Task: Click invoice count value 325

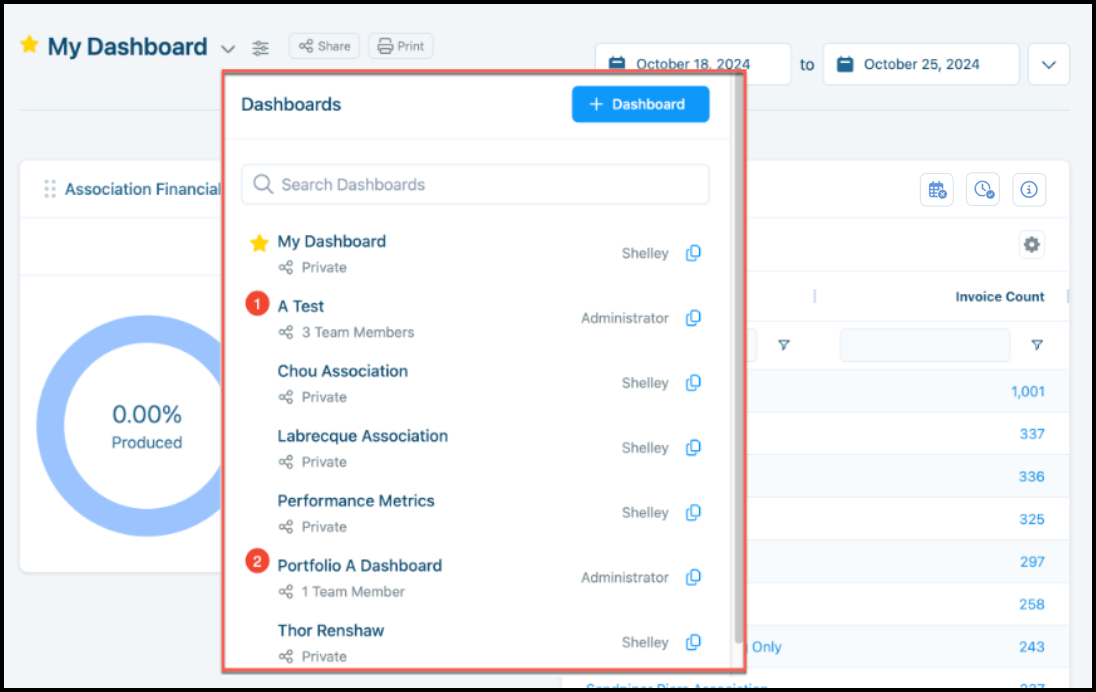Action: point(1032,519)
